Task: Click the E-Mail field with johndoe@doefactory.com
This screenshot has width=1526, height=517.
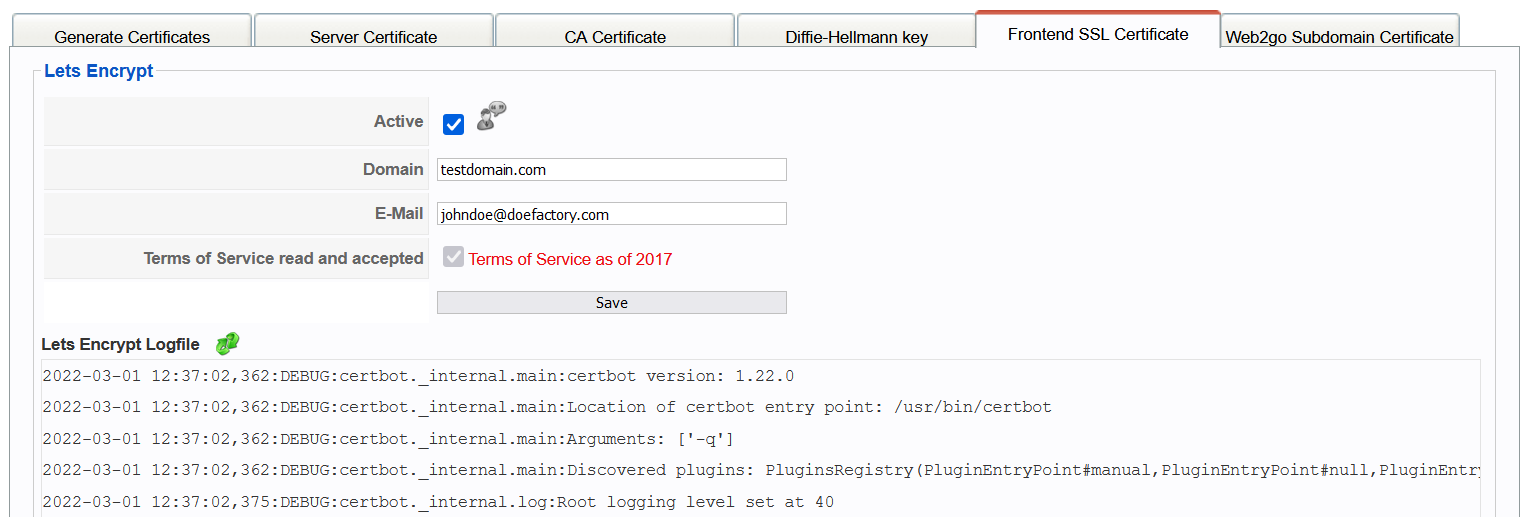Action: [612, 214]
